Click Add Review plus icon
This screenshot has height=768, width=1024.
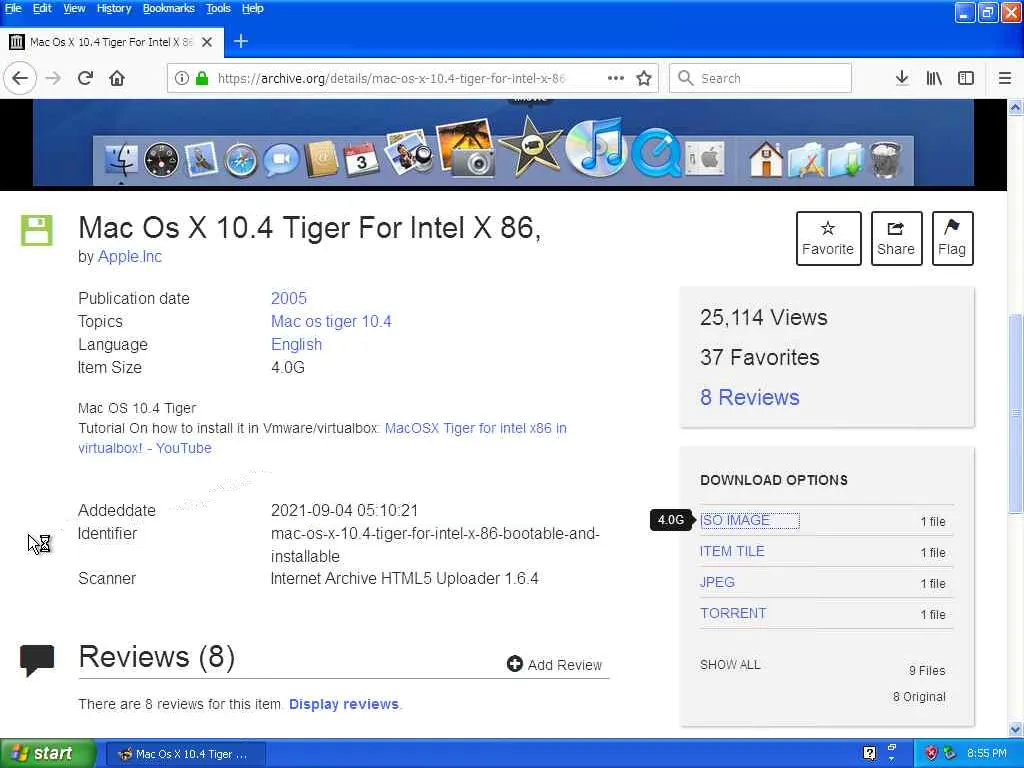[515, 664]
